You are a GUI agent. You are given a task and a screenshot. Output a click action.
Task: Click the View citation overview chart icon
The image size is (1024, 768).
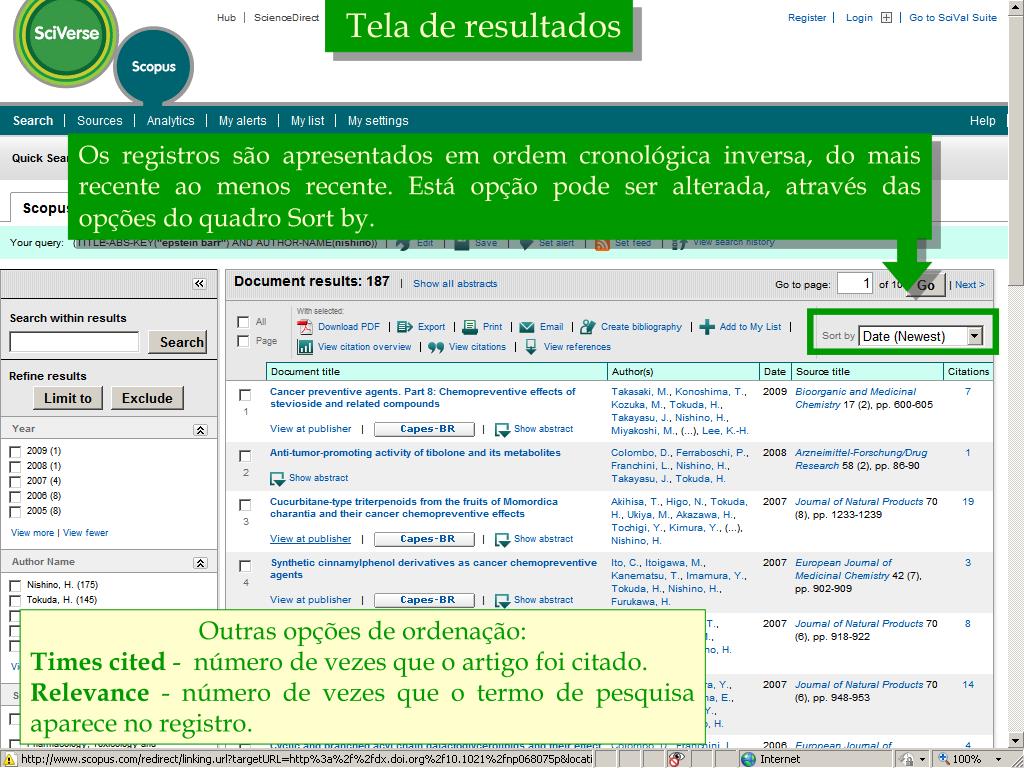[305, 347]
